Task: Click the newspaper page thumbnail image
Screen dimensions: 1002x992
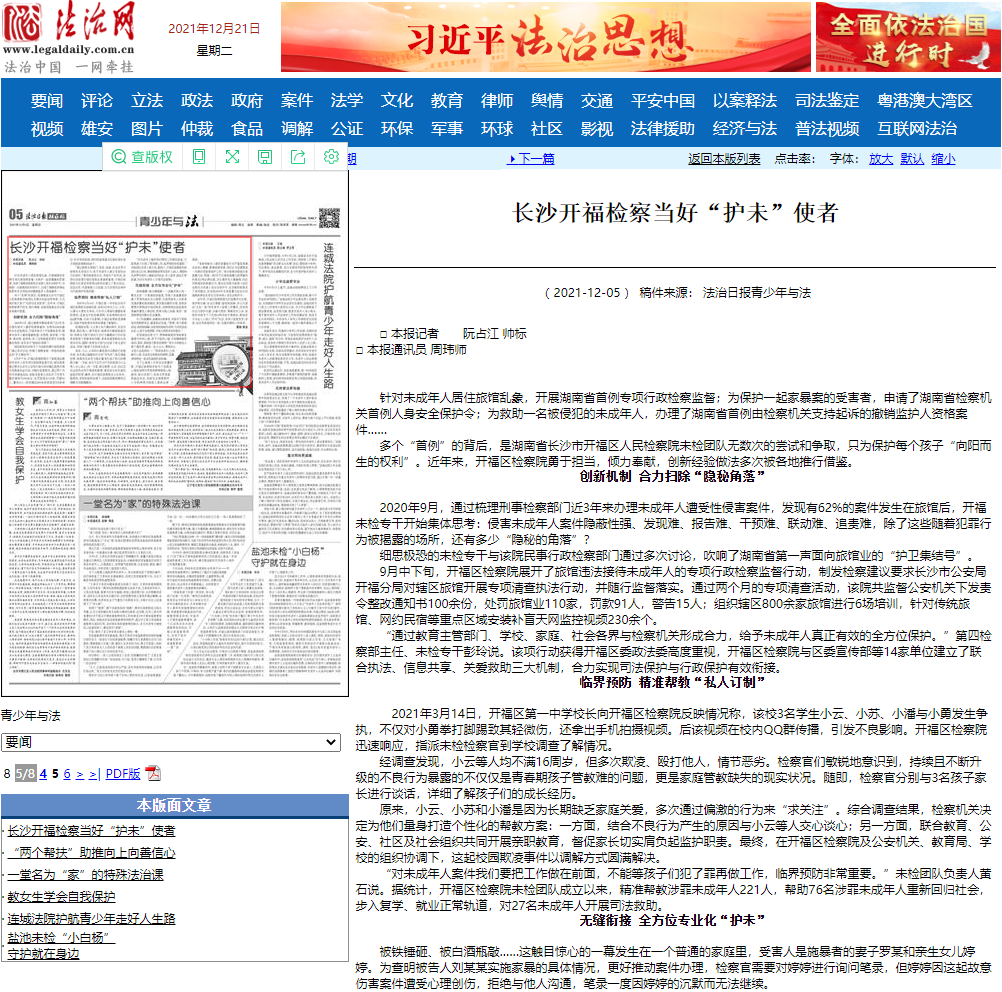Action: (x=174, y=434)
